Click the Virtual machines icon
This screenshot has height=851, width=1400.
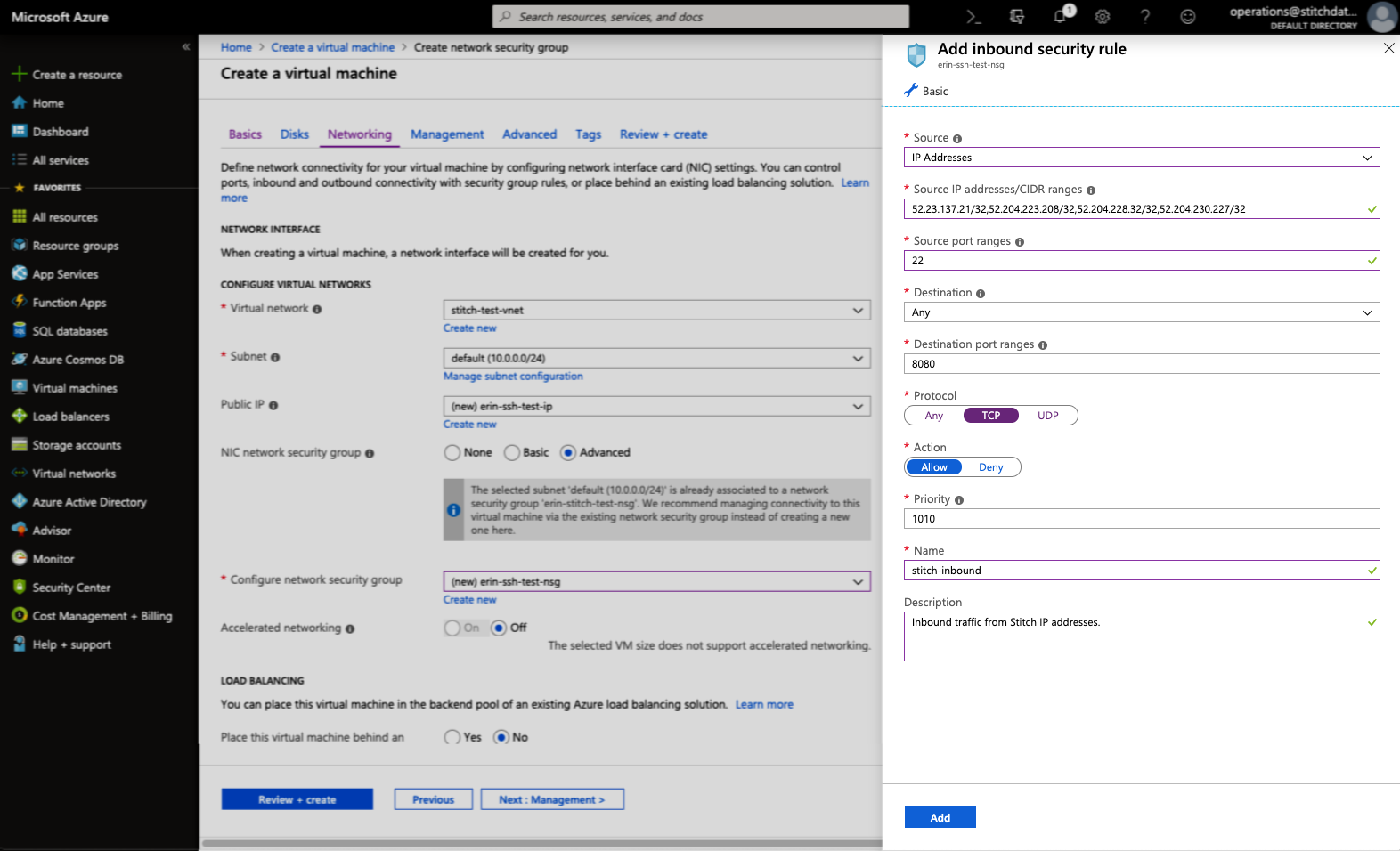tap(20, 387)
